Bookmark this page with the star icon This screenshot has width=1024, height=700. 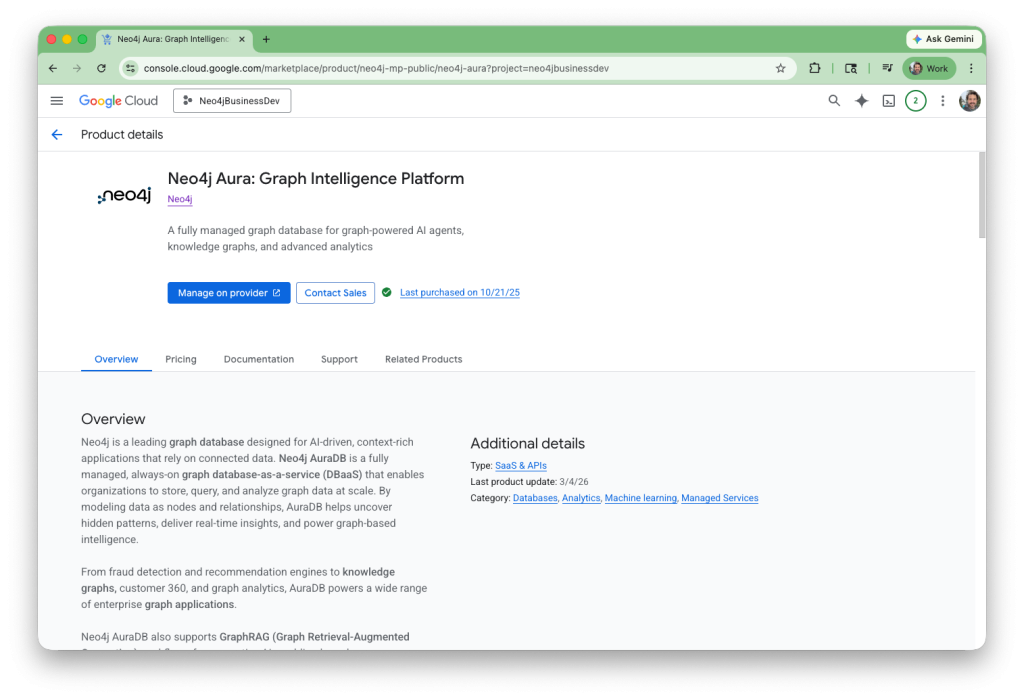click(780, 69)
